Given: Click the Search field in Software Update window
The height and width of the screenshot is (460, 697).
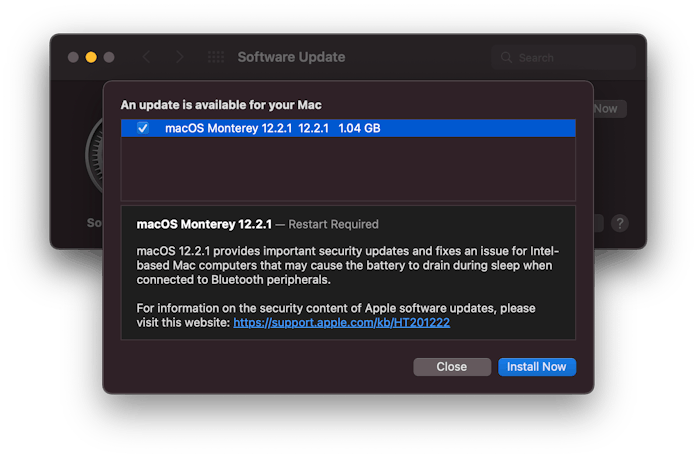Looking at the screenshot, I should point(563,57).
